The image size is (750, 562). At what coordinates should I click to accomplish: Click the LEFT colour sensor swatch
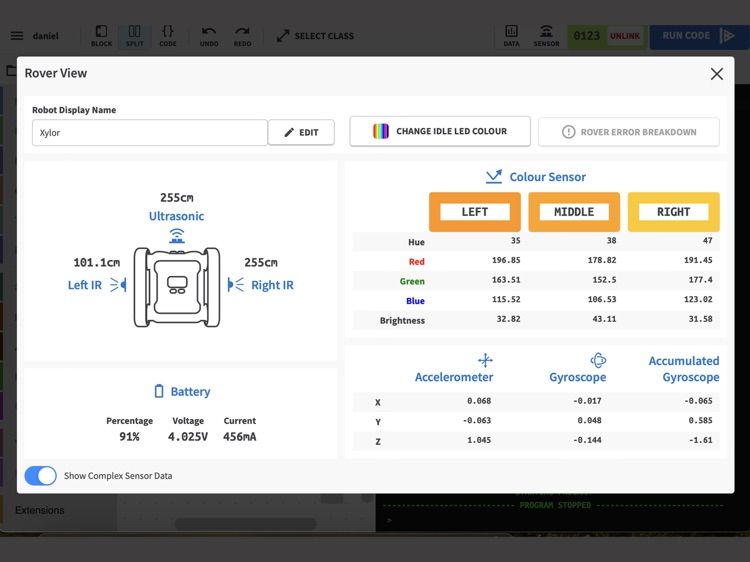coord(474,212)
